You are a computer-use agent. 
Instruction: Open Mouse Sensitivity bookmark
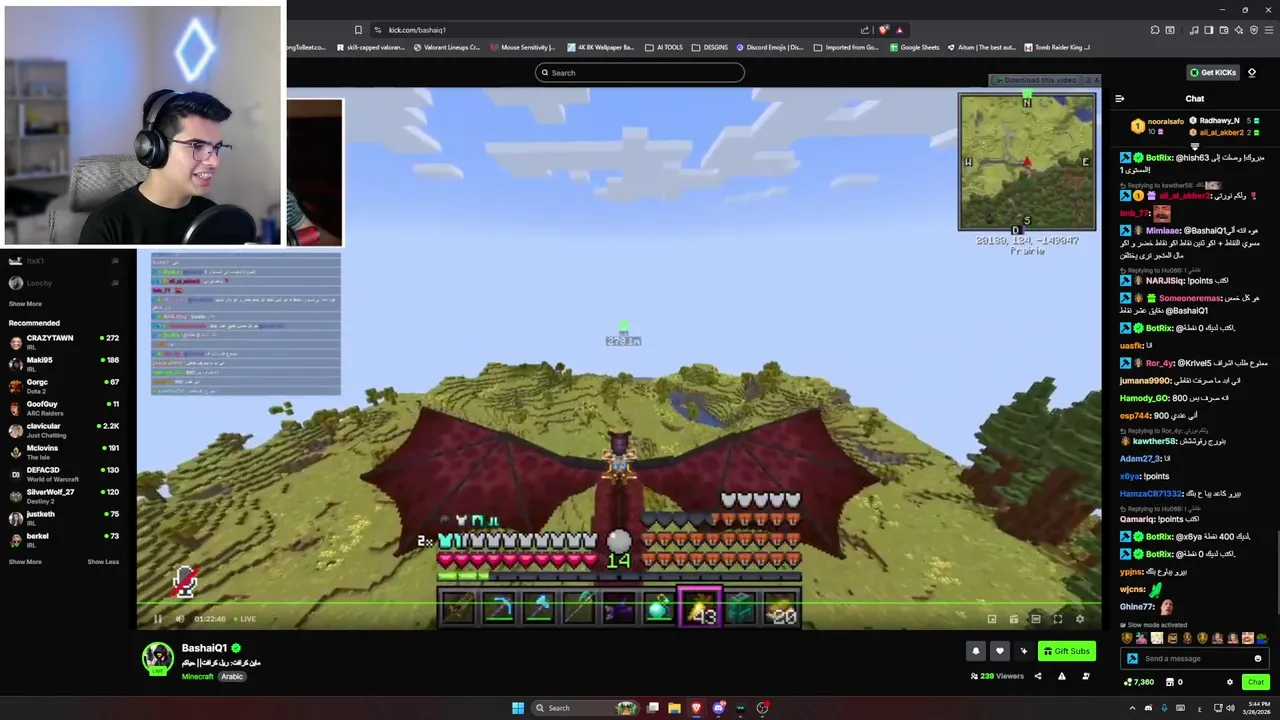point(522,47)
